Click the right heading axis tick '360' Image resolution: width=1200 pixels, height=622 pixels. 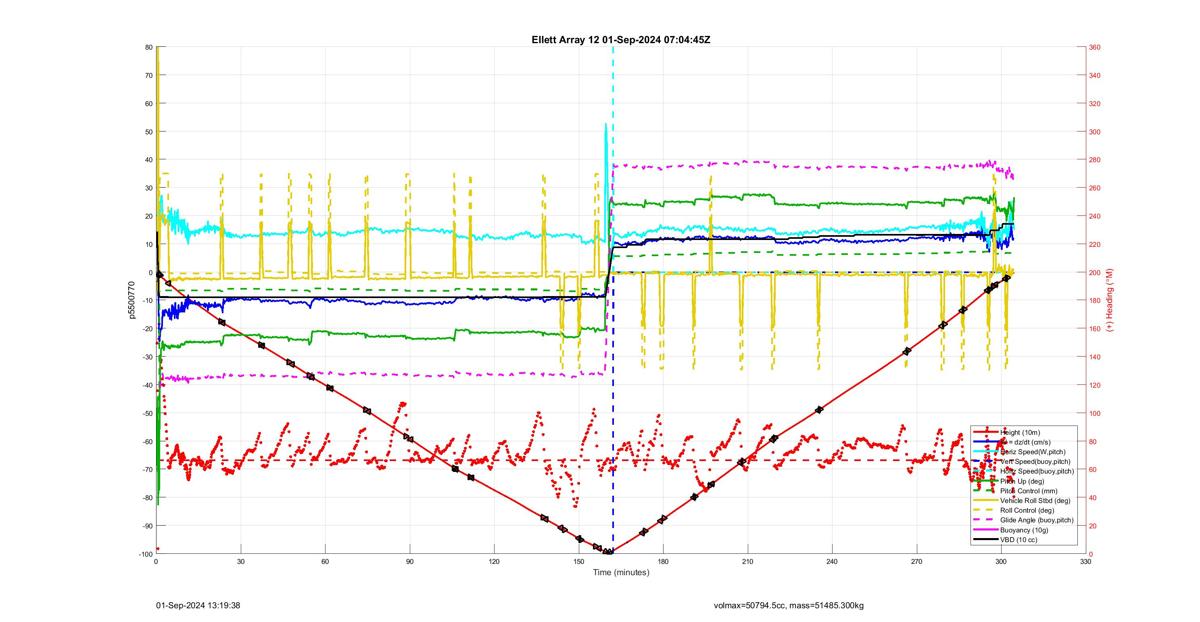point(1095,47)
